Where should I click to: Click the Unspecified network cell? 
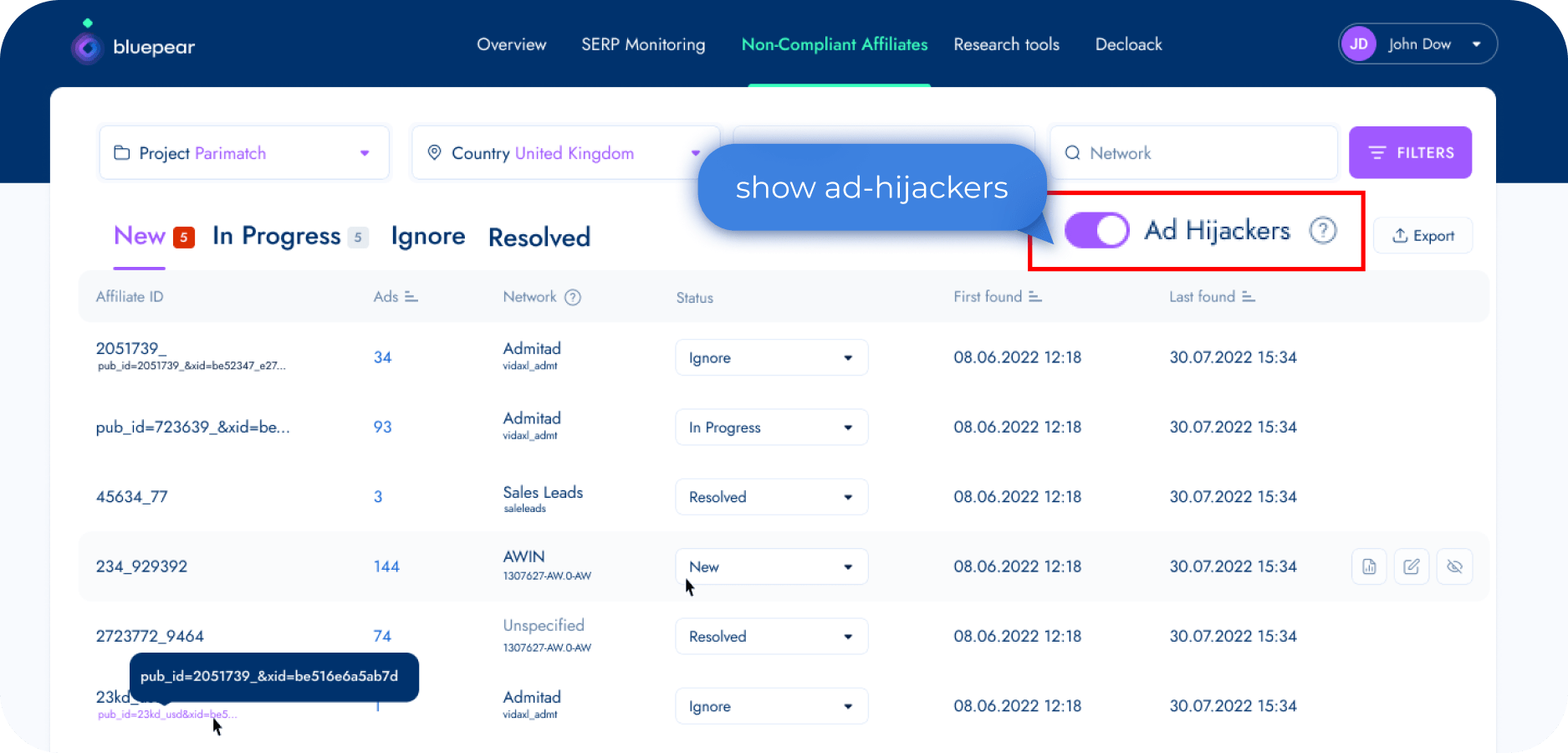coord(547,635)
